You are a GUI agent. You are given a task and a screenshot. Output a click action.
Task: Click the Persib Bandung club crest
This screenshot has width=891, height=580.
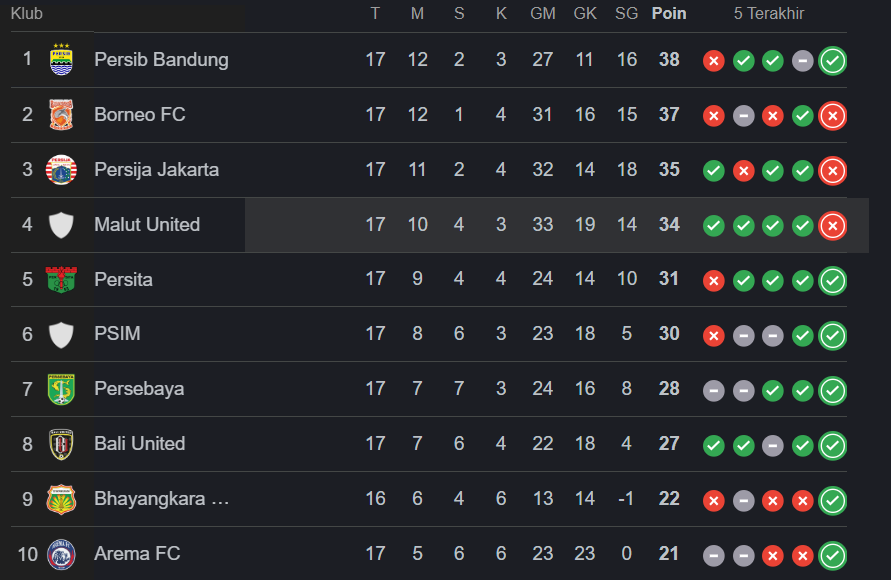60,60
